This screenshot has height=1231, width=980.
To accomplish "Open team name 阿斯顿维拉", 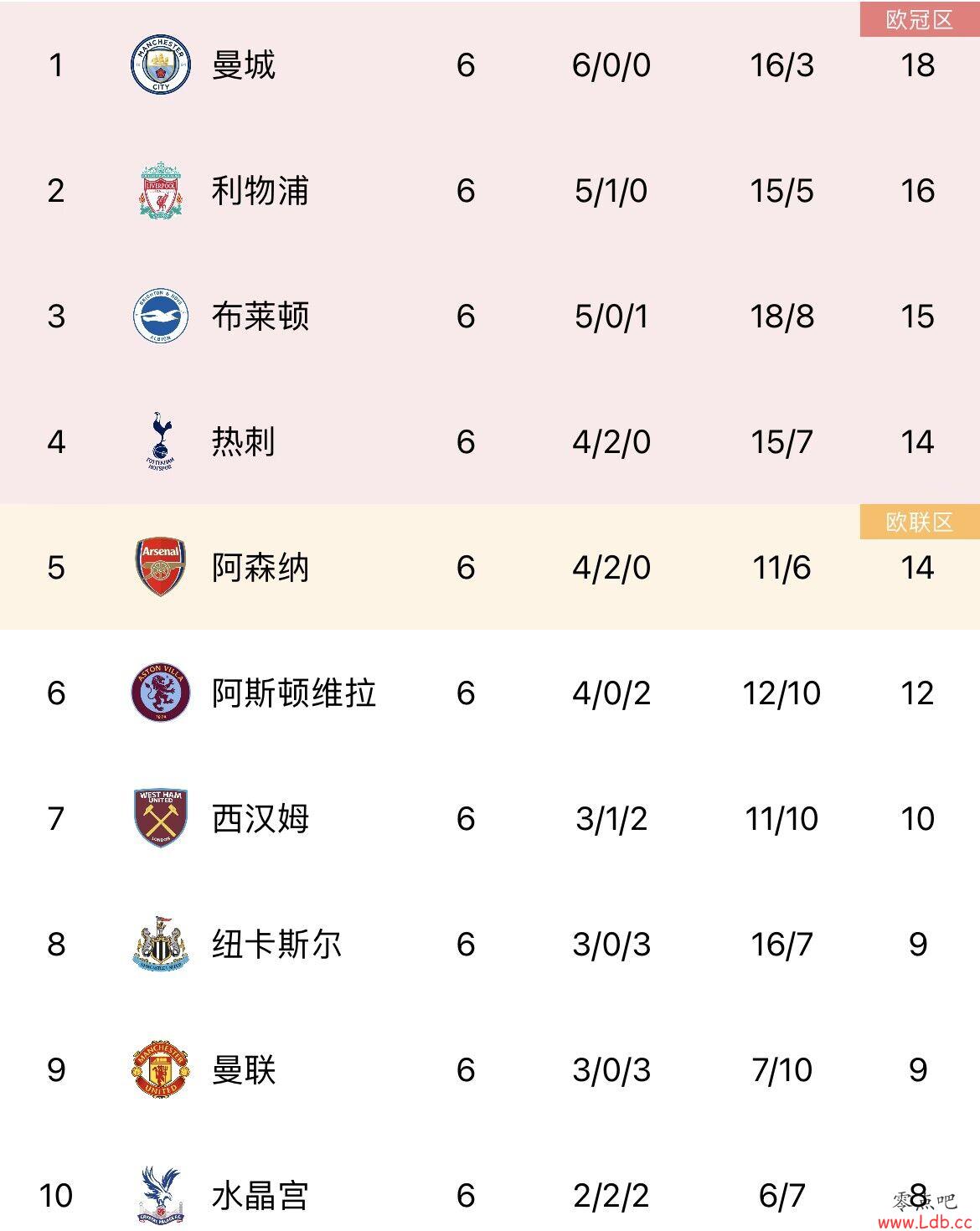I will point(293,693).
